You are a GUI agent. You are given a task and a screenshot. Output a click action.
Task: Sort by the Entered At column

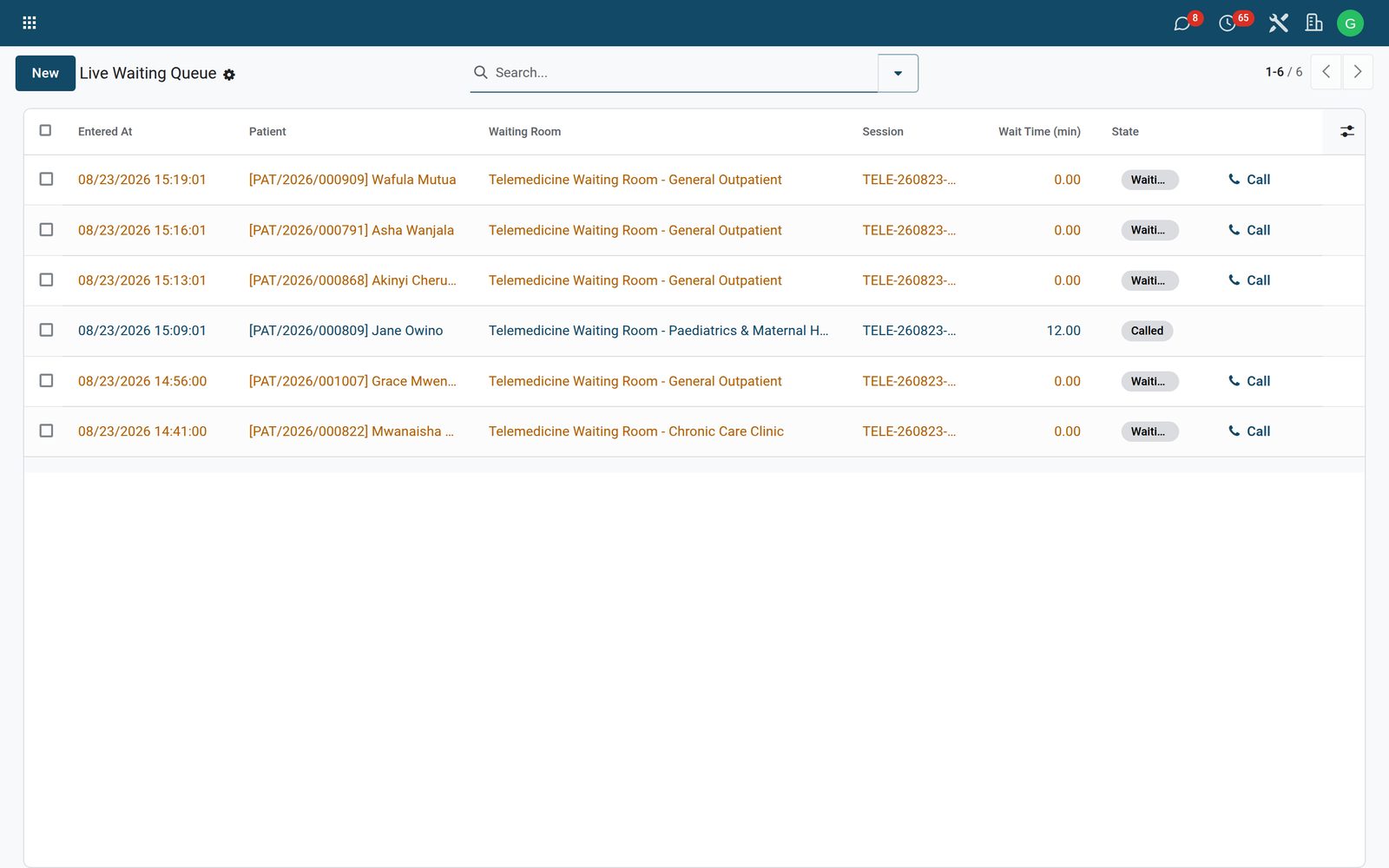[x=105, y=132]
